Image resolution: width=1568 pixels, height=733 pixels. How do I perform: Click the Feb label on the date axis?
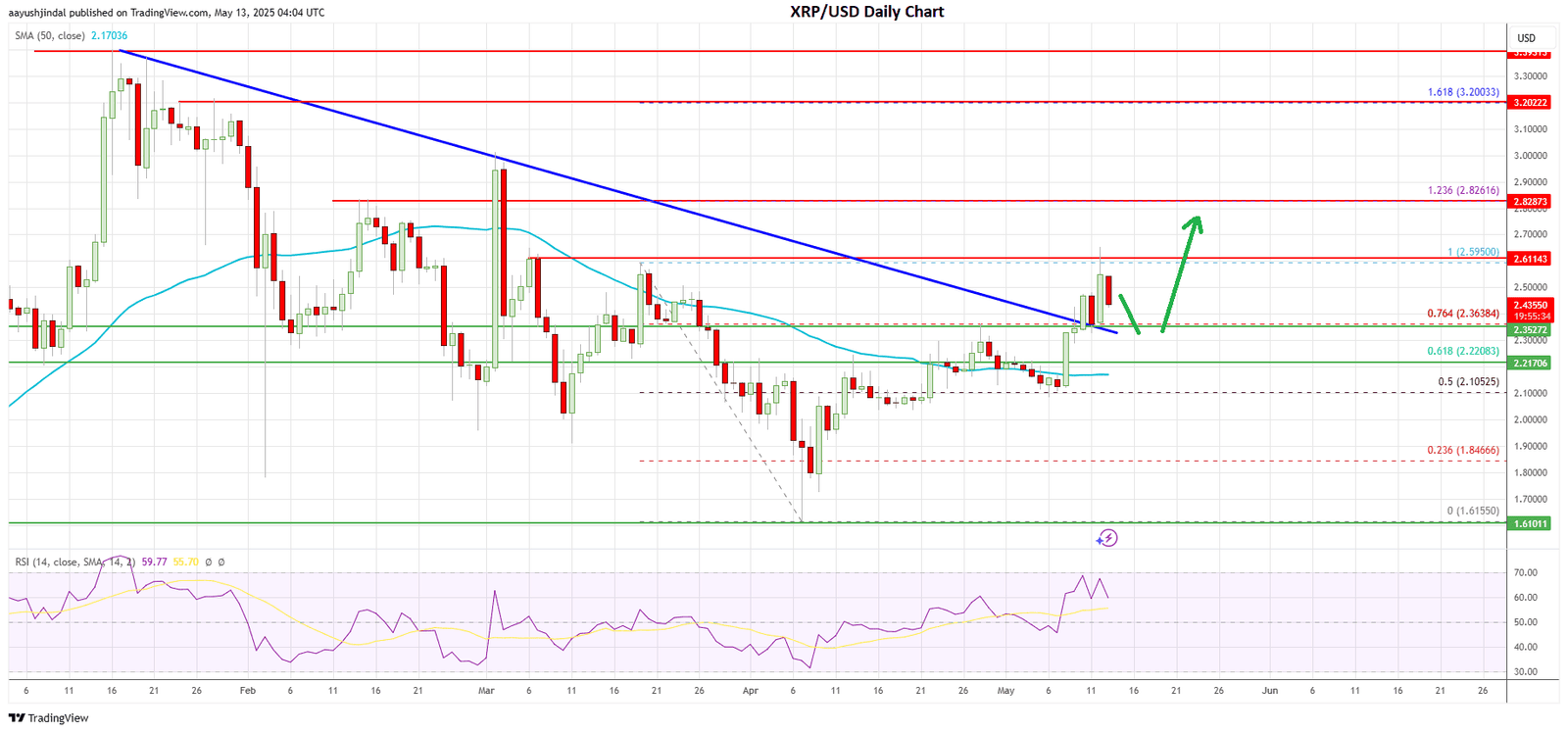(x=248, y=690)
